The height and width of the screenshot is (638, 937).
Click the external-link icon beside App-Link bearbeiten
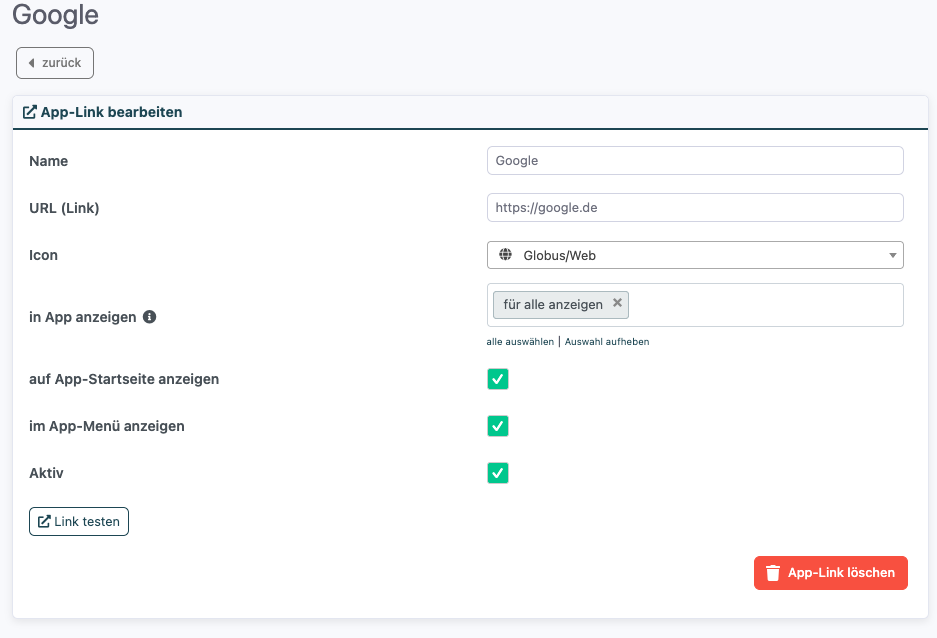(x=29, y=112)
